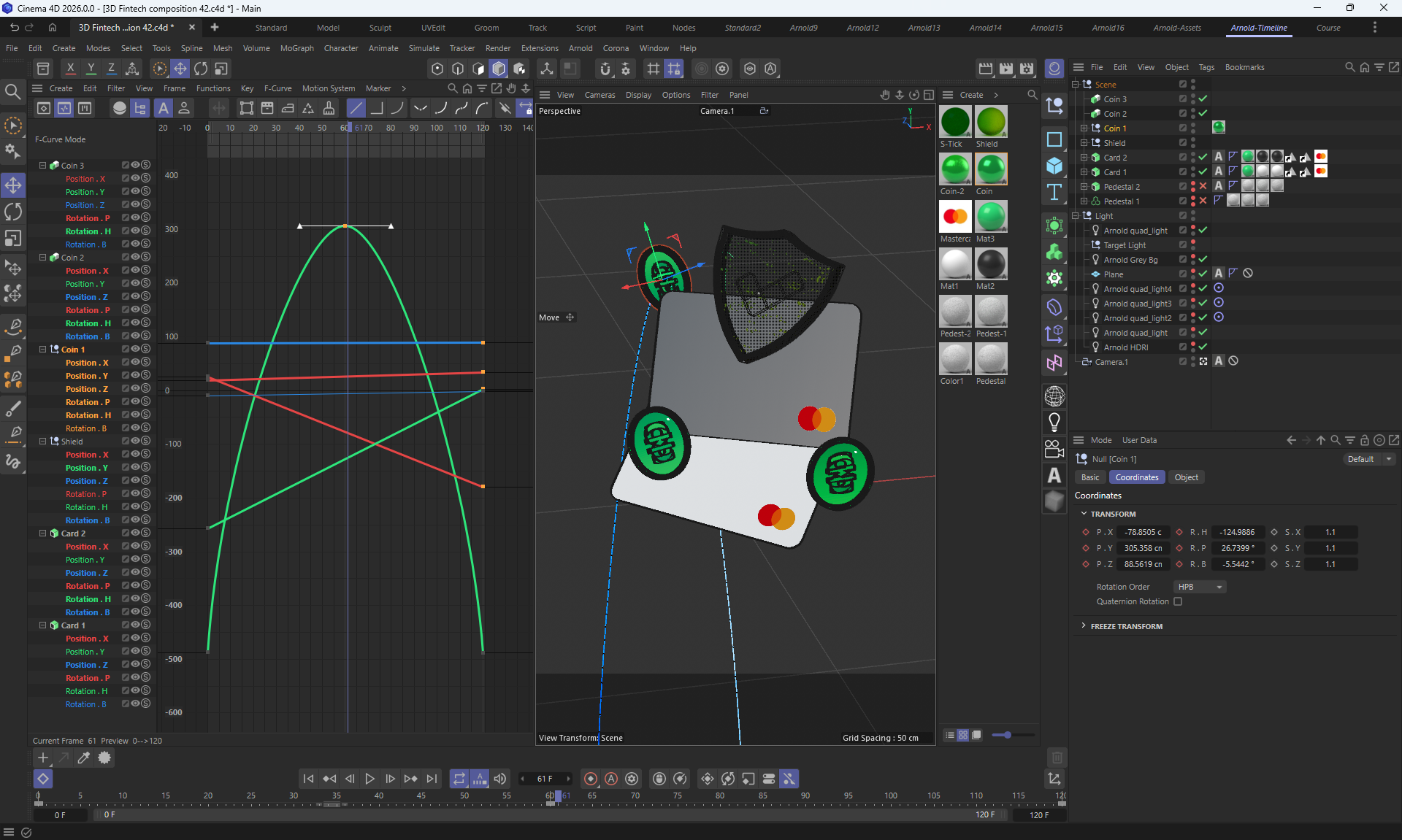Select the Rotate tool in left toolbar
1402x840 pixels.
pyautogui.click(x=13, y=212)
